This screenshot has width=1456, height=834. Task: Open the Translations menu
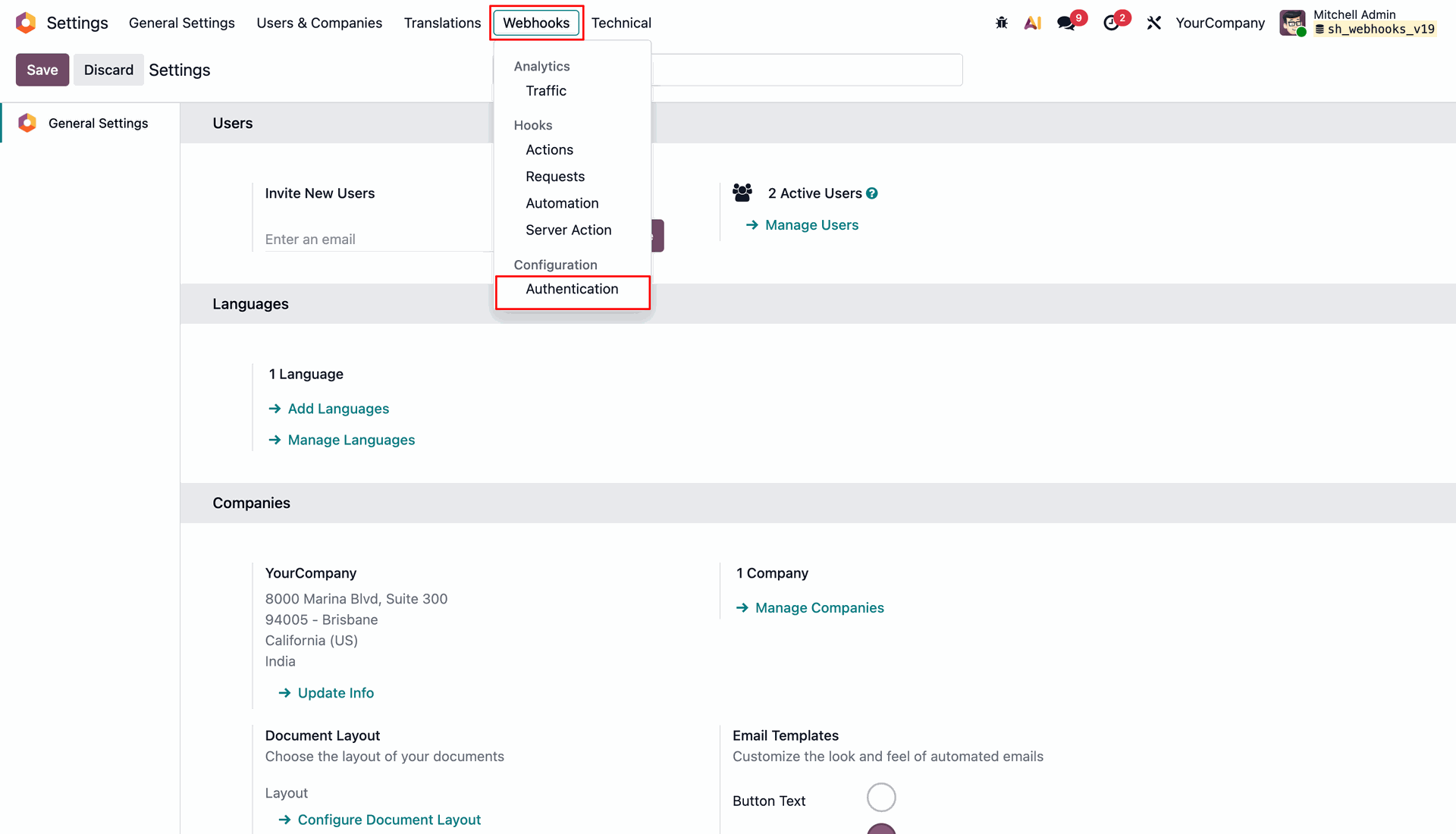pos(442,23)
